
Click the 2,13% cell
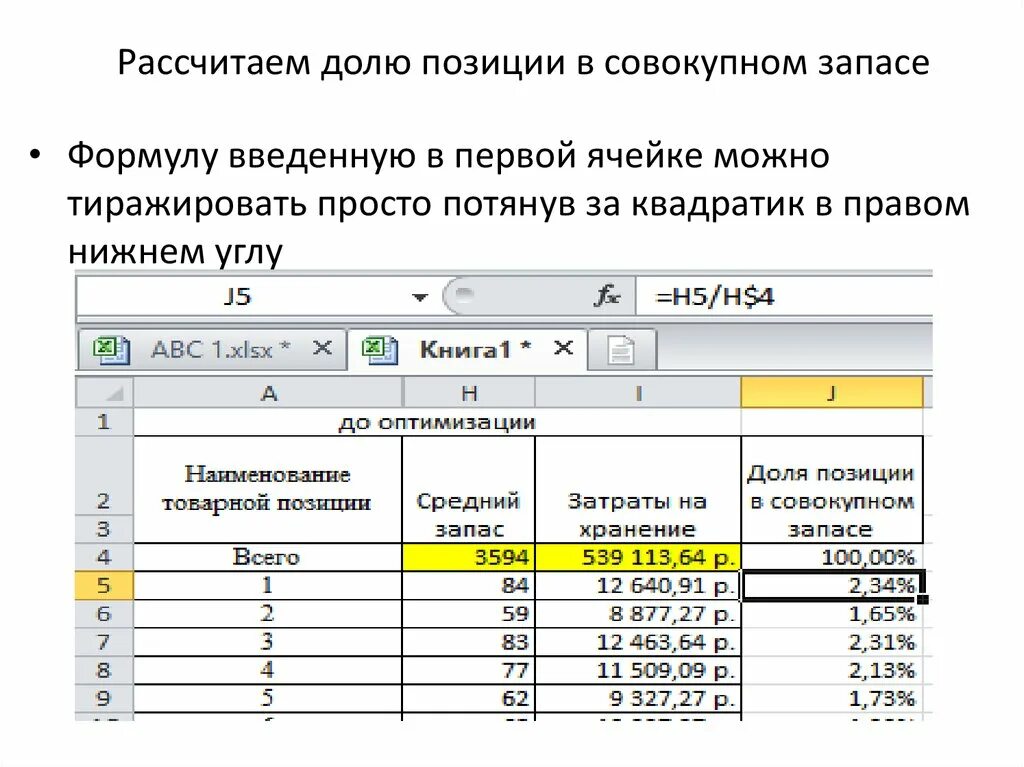[832, 670]
